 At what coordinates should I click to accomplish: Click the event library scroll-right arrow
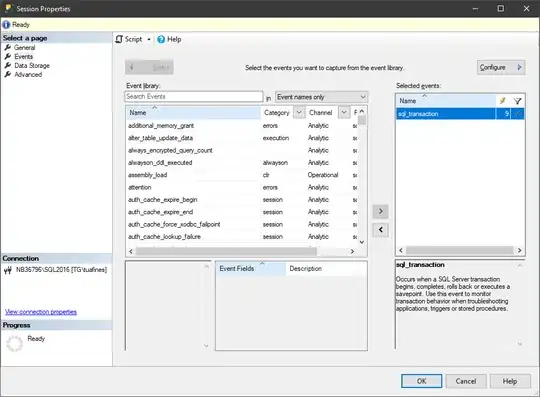(x=352, y=252)
